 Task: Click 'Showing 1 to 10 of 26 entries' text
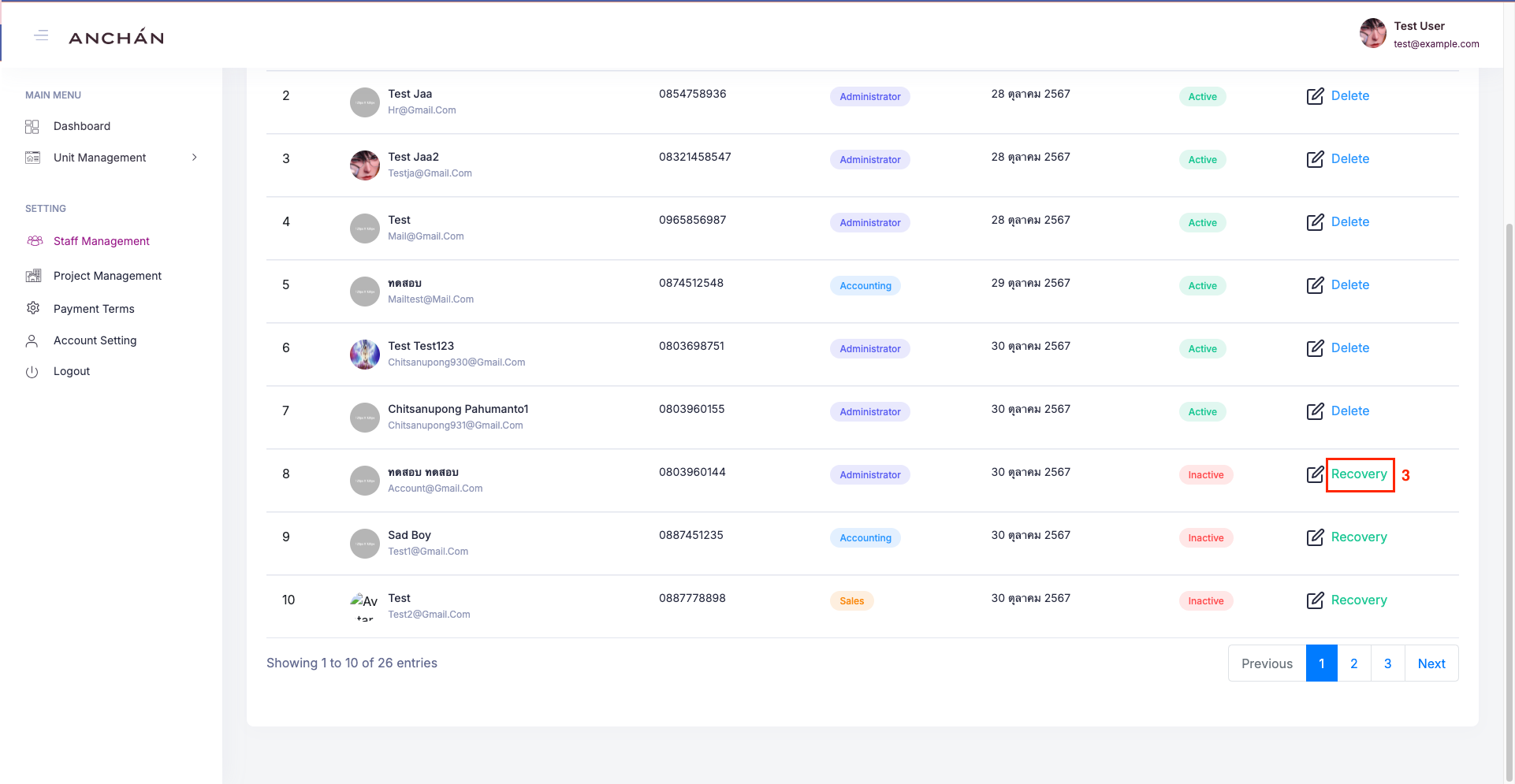coord(352,663)
